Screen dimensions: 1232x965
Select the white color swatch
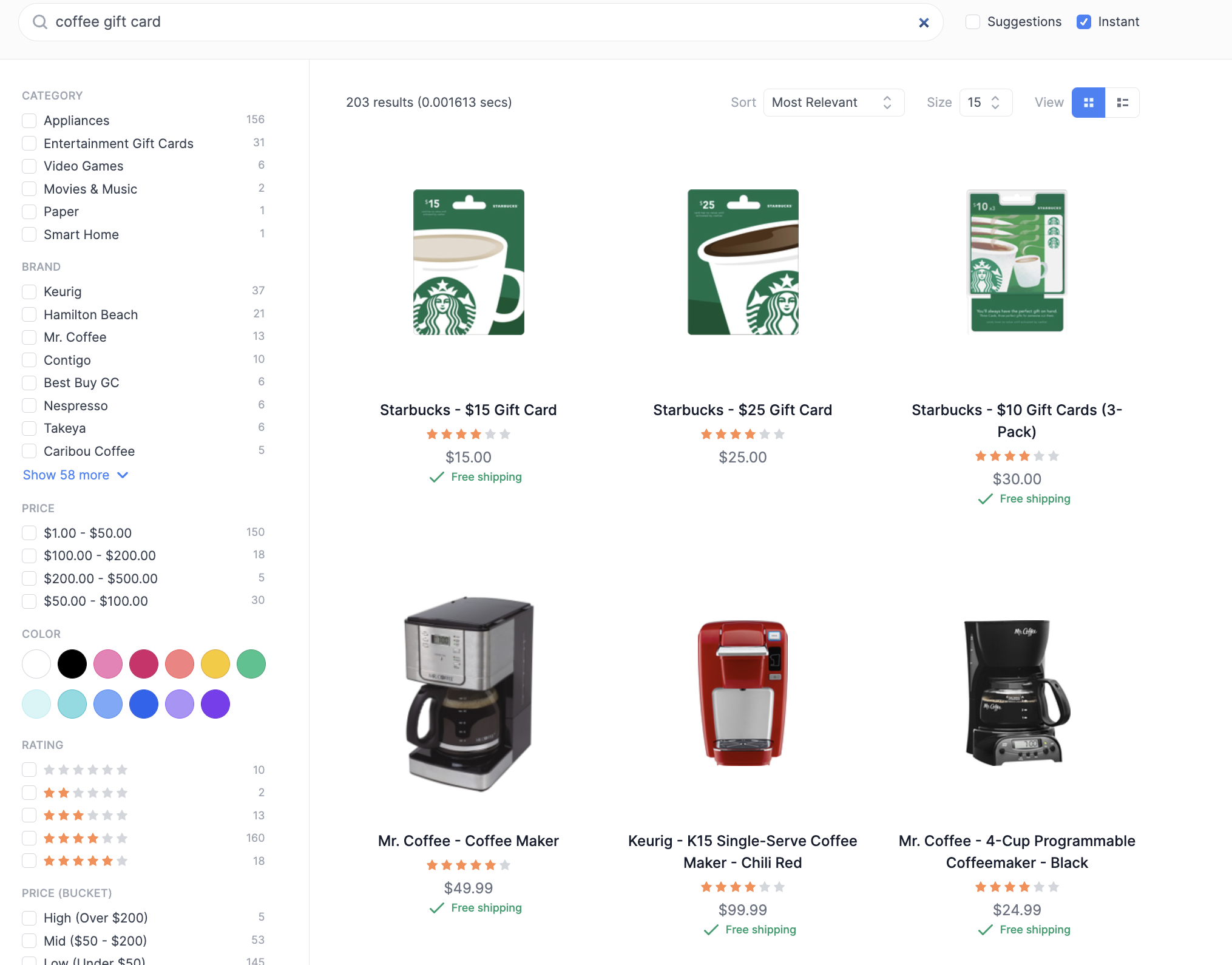36,664
